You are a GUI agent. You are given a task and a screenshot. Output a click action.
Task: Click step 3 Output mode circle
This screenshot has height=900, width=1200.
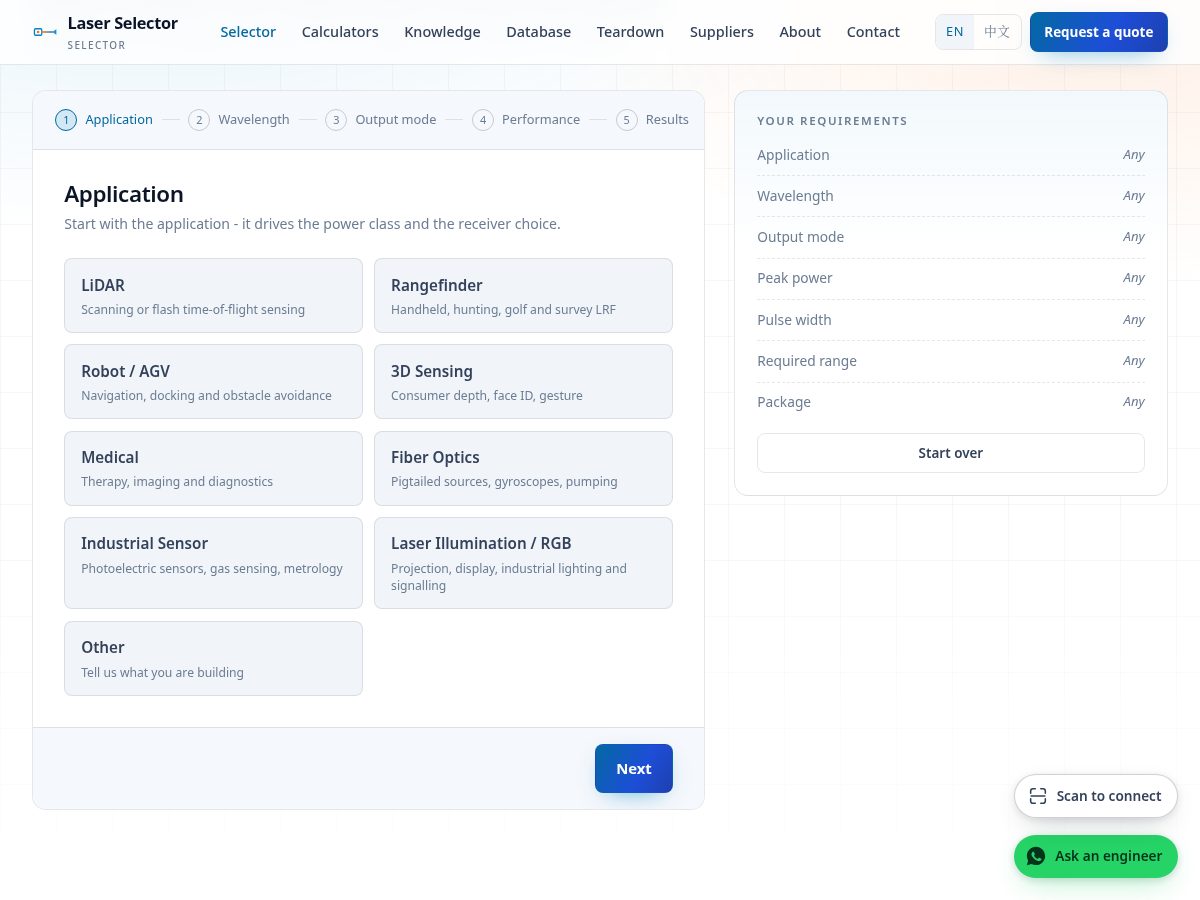click(336, 120)
